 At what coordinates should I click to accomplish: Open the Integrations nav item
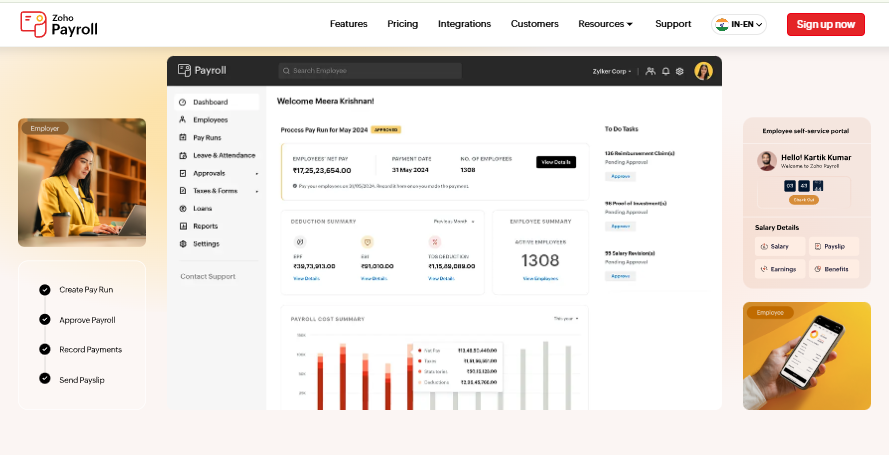pyautogui.click(x=464, y=24)
